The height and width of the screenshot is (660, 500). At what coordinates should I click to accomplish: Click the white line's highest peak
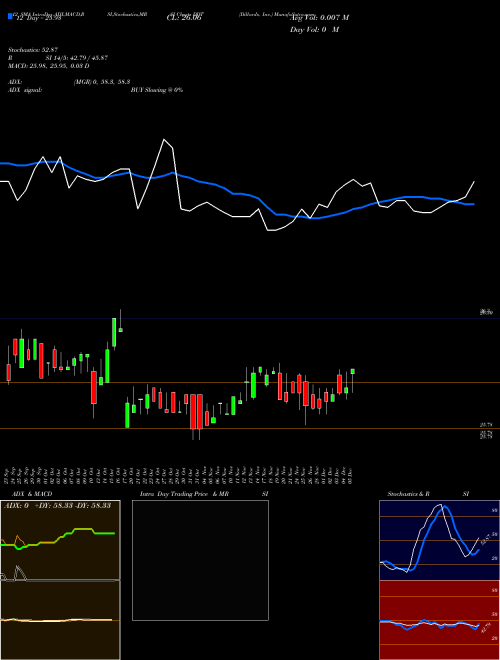tap(164, 139)
